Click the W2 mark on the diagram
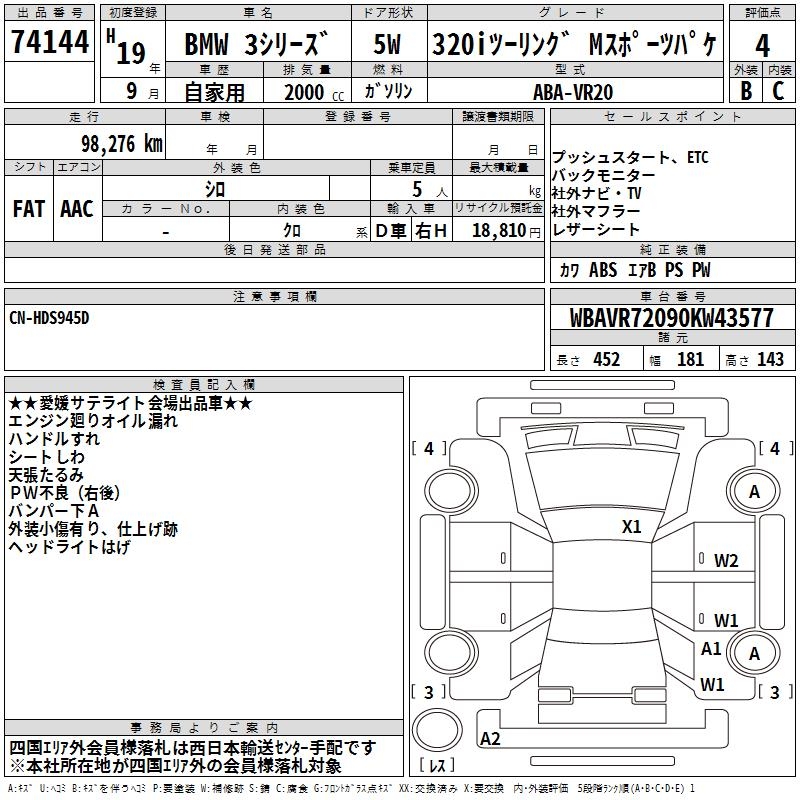The width and height of the screenshot is (800, 800). (x=726, y=561)
